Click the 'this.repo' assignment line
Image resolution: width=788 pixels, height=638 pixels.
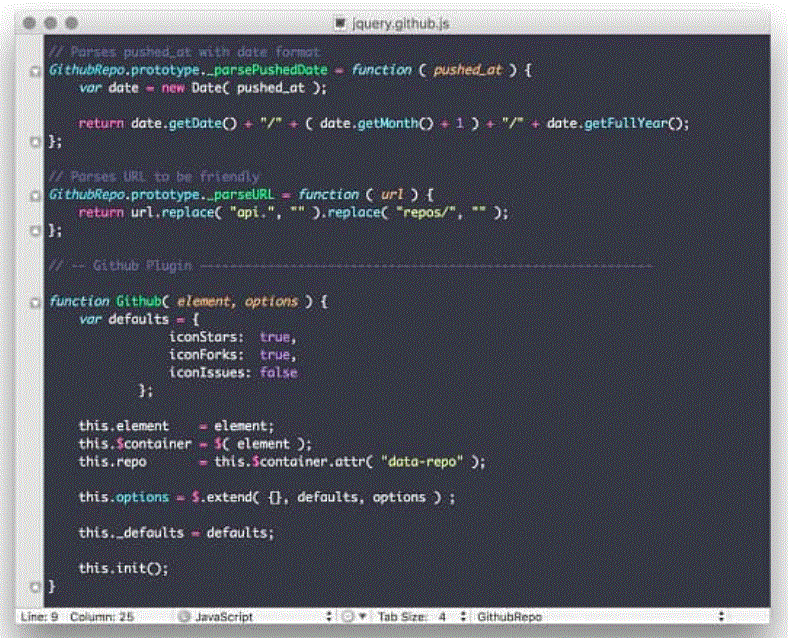coord(282,462)
